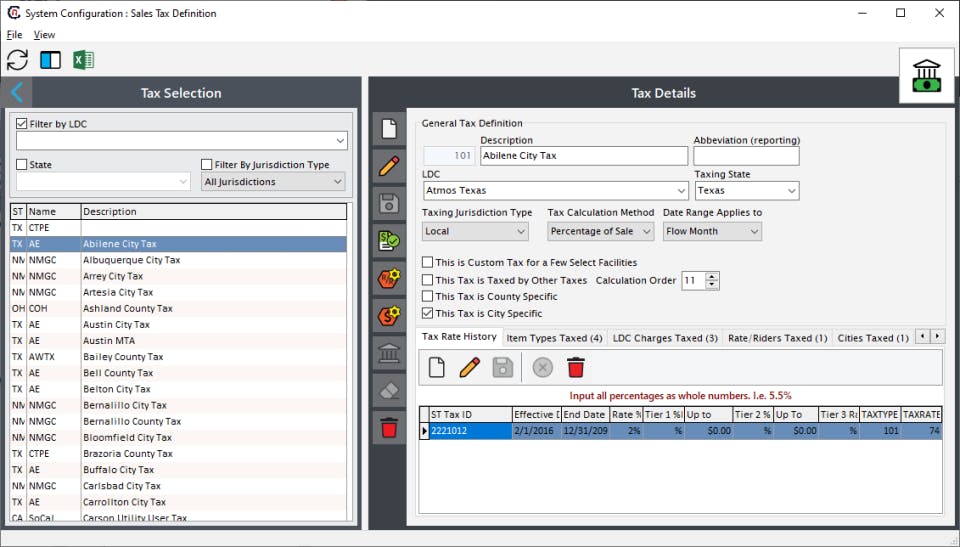Open the View menu
The image size is (960, 547).
tap(44, 35)
